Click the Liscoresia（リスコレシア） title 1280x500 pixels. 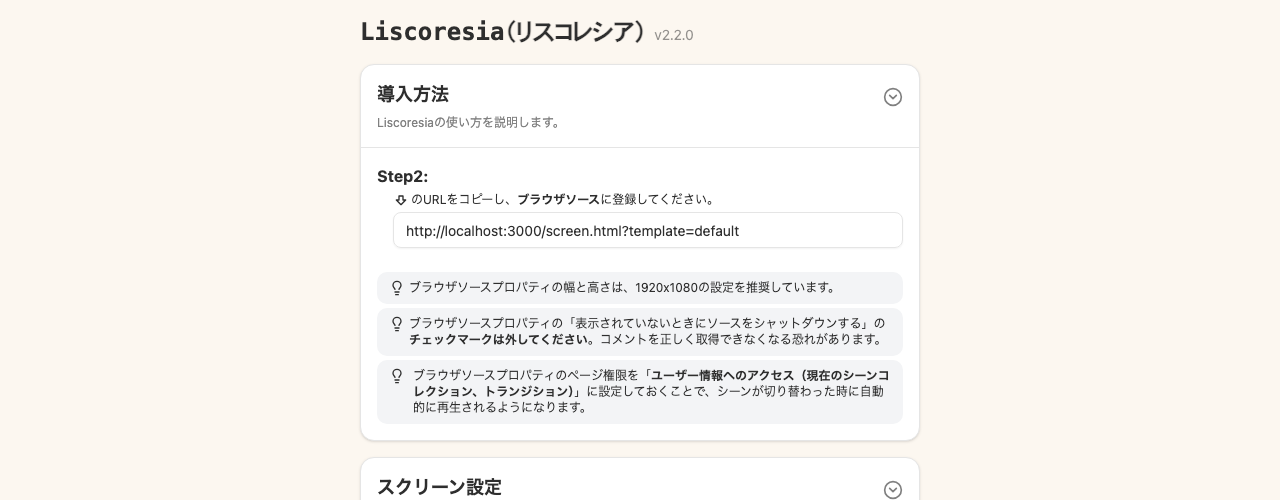tap(503, 31)
